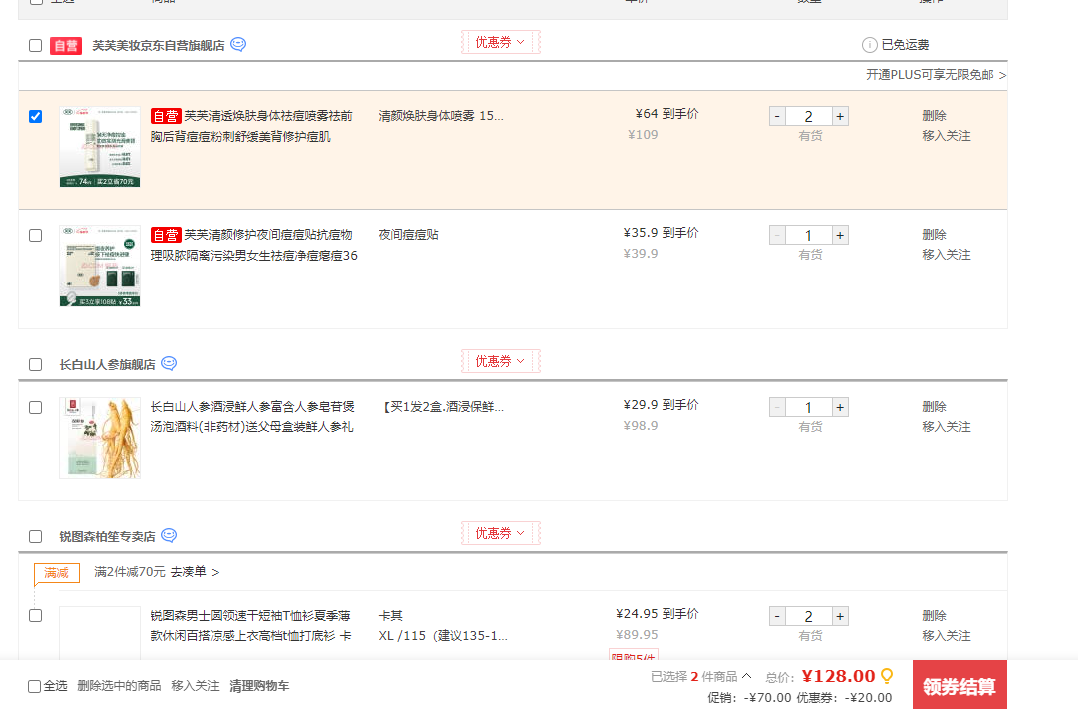Open 锐图森柏笙专卖店 store name
This screenshot has width=1078, height=709.
click(x=107, y=536)
